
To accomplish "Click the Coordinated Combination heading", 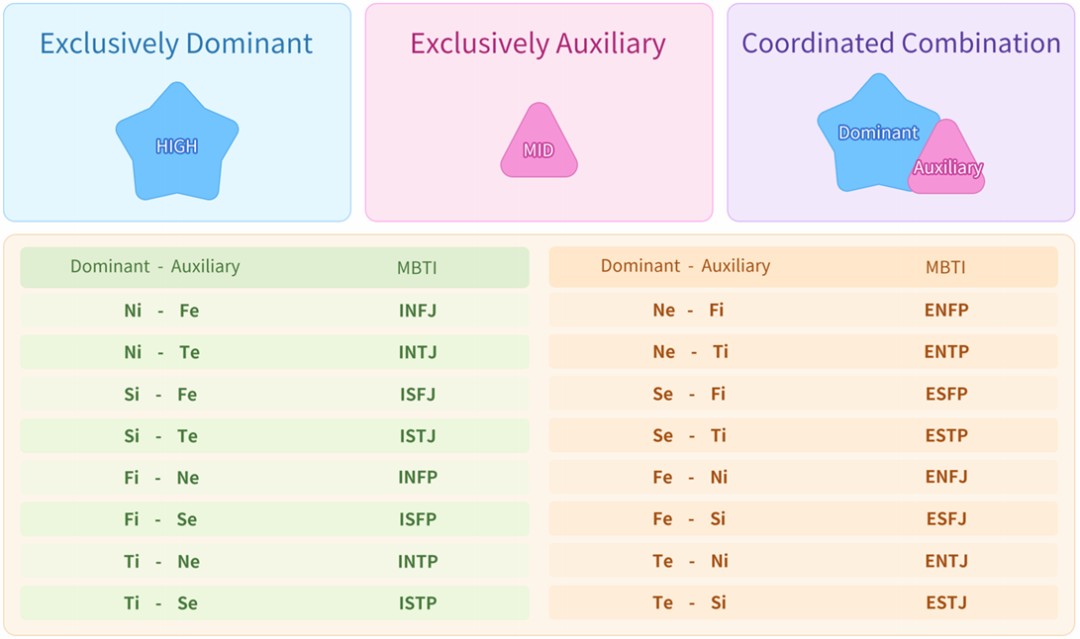I will click(x=900, y=44).
